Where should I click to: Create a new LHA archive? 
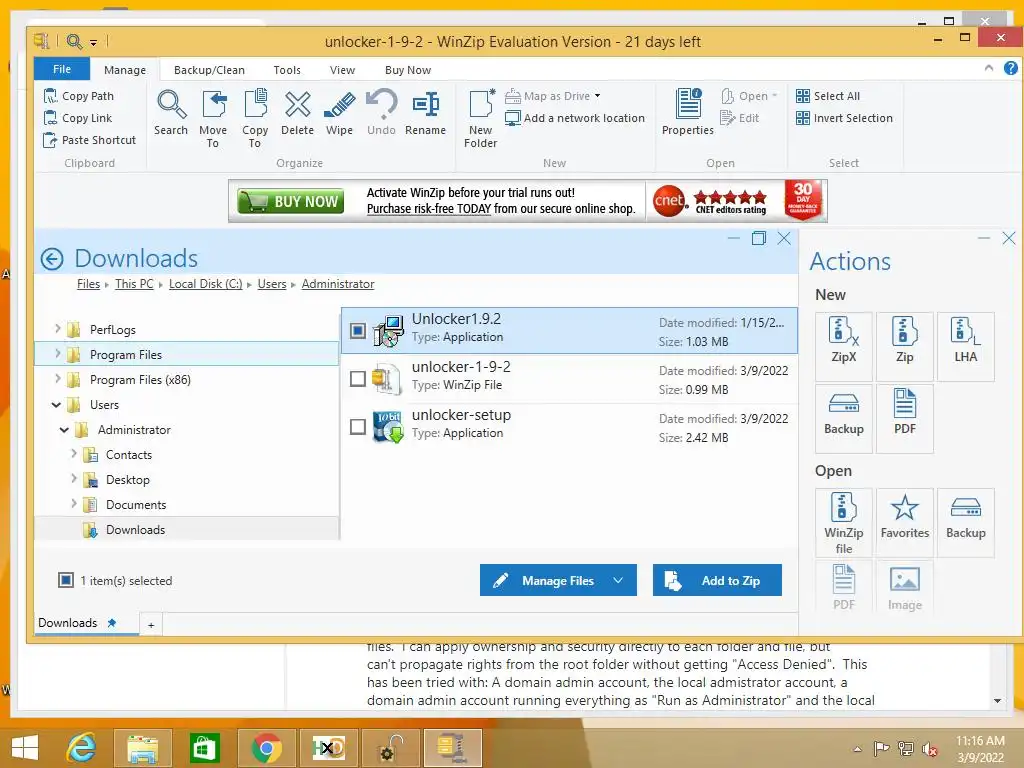[965, 346]
